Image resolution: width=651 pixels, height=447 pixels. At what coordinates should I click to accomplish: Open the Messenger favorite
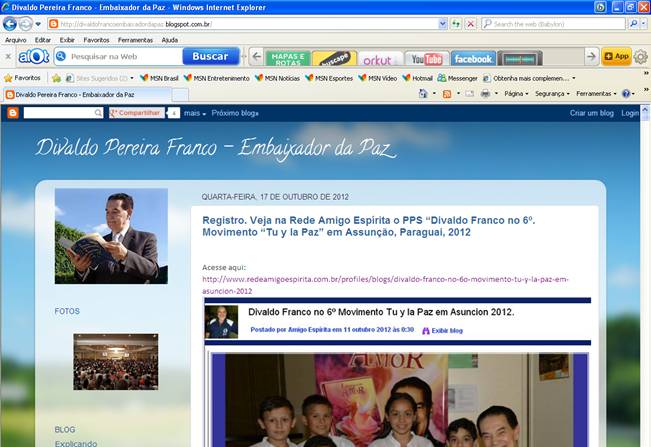pyautogui.click(x=457, y=78)
